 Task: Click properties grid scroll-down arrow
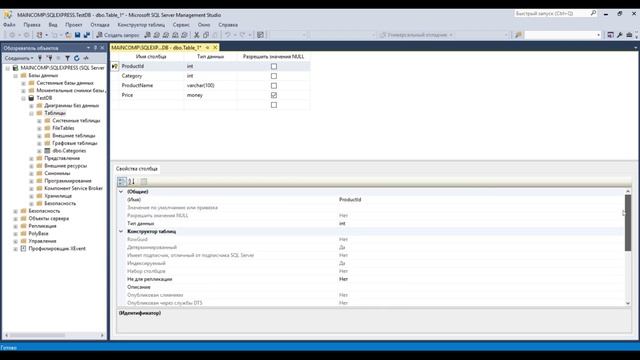click(x=628, y=303)
